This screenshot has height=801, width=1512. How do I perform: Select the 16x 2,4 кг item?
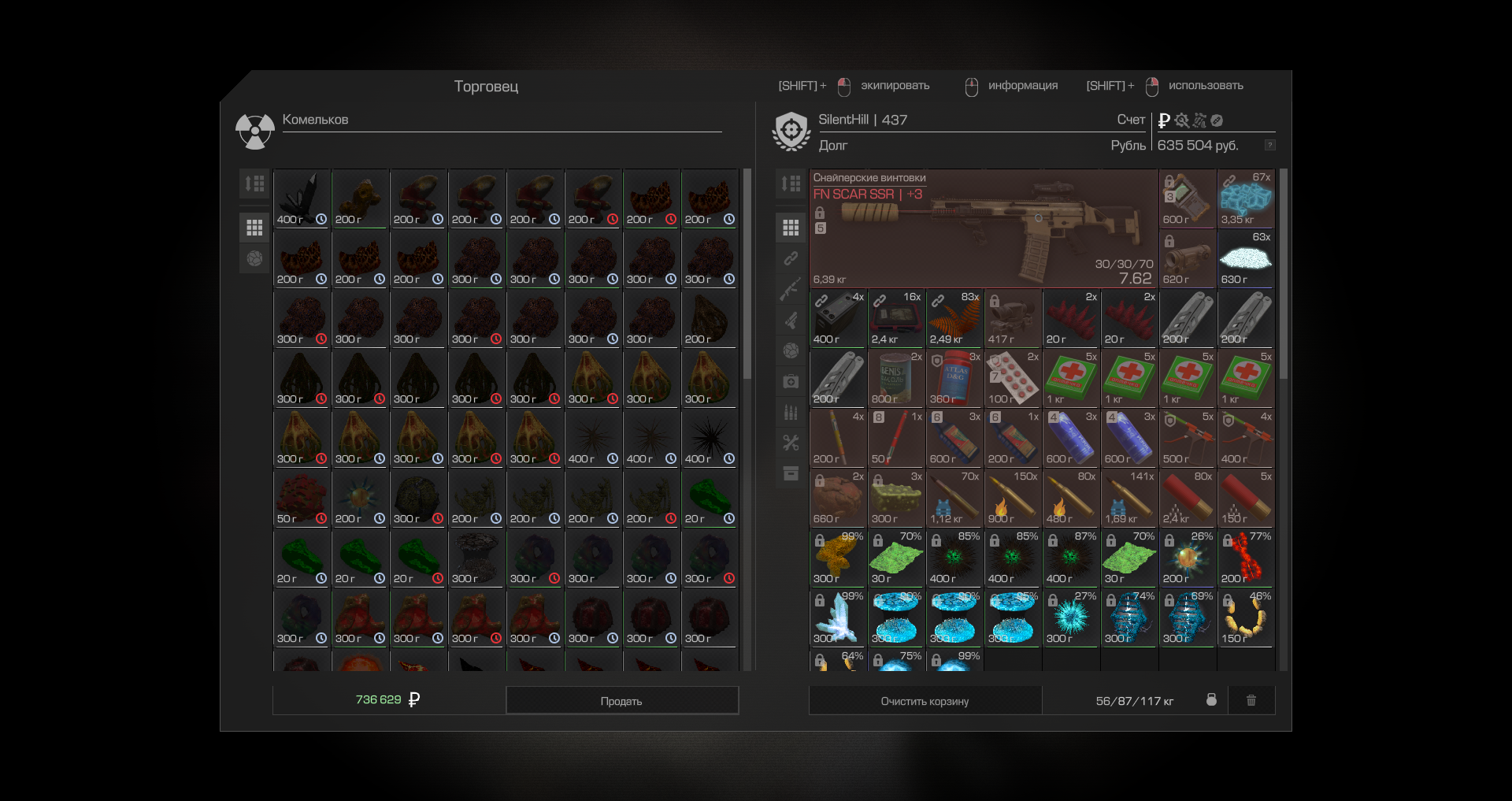(x=896, y=318)
